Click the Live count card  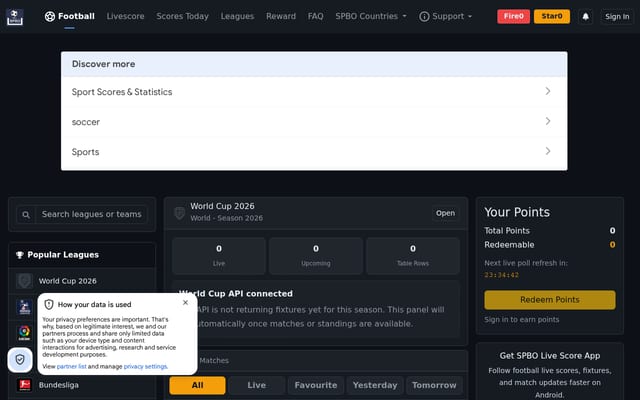tap(219, 256)
